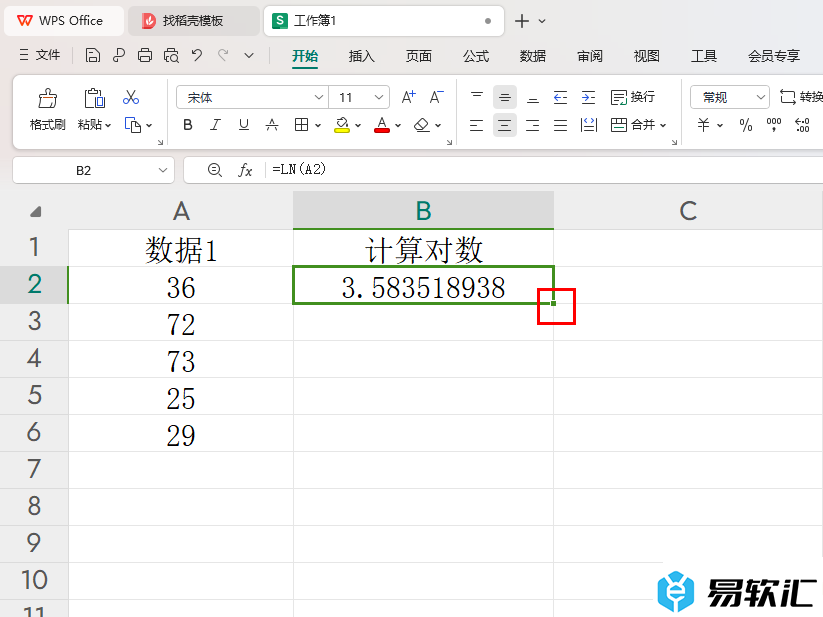
Task: Select column C header
Action: pos(688,211)
